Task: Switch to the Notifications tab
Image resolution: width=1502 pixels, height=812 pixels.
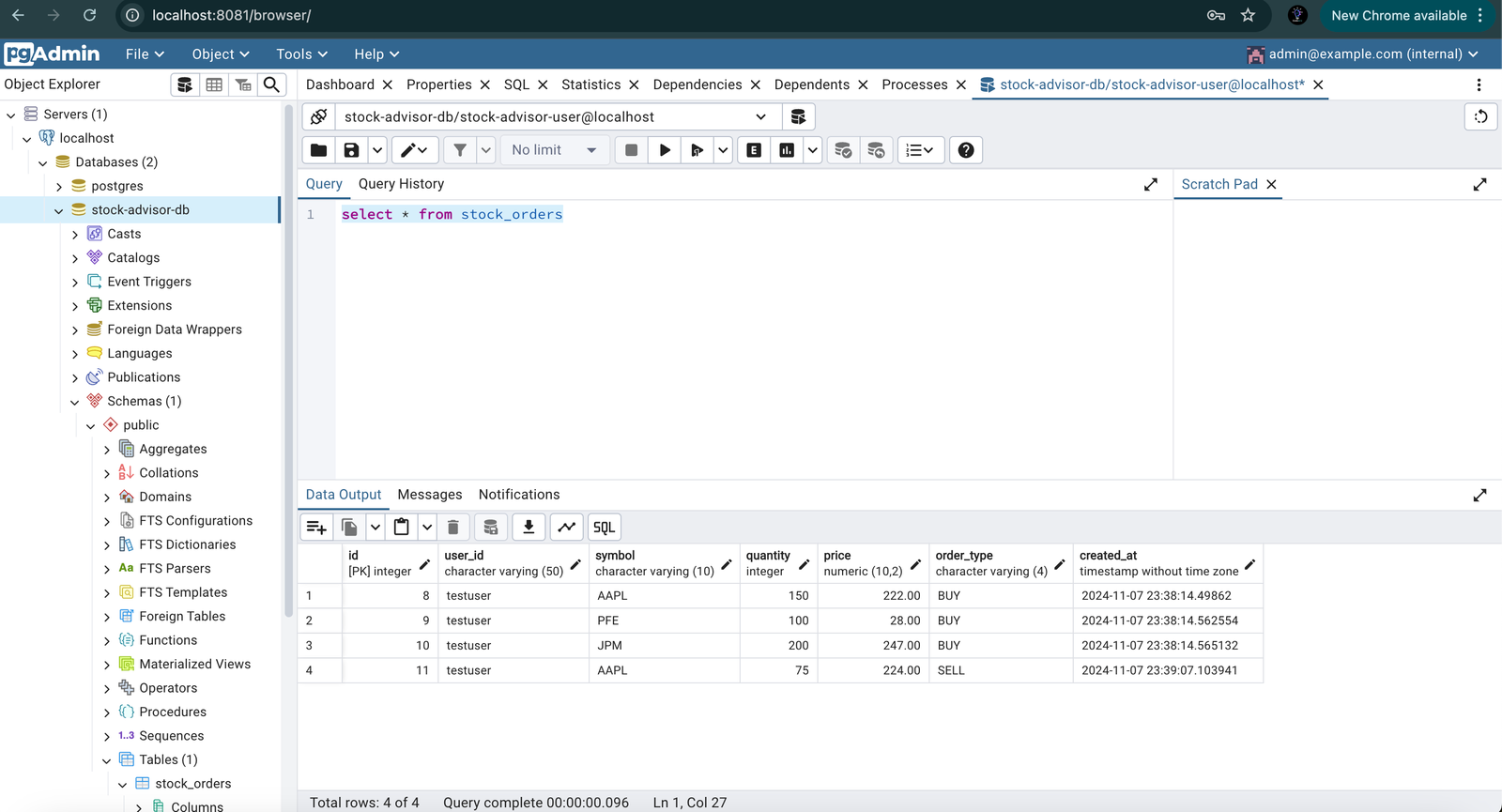Action: click(519, 495)
